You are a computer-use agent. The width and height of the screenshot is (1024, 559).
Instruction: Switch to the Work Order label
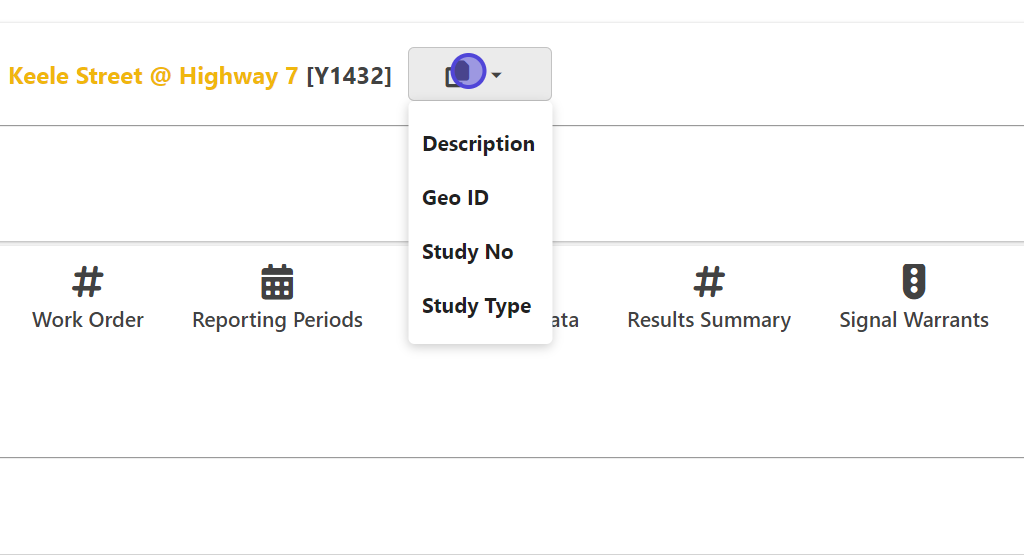88,320
